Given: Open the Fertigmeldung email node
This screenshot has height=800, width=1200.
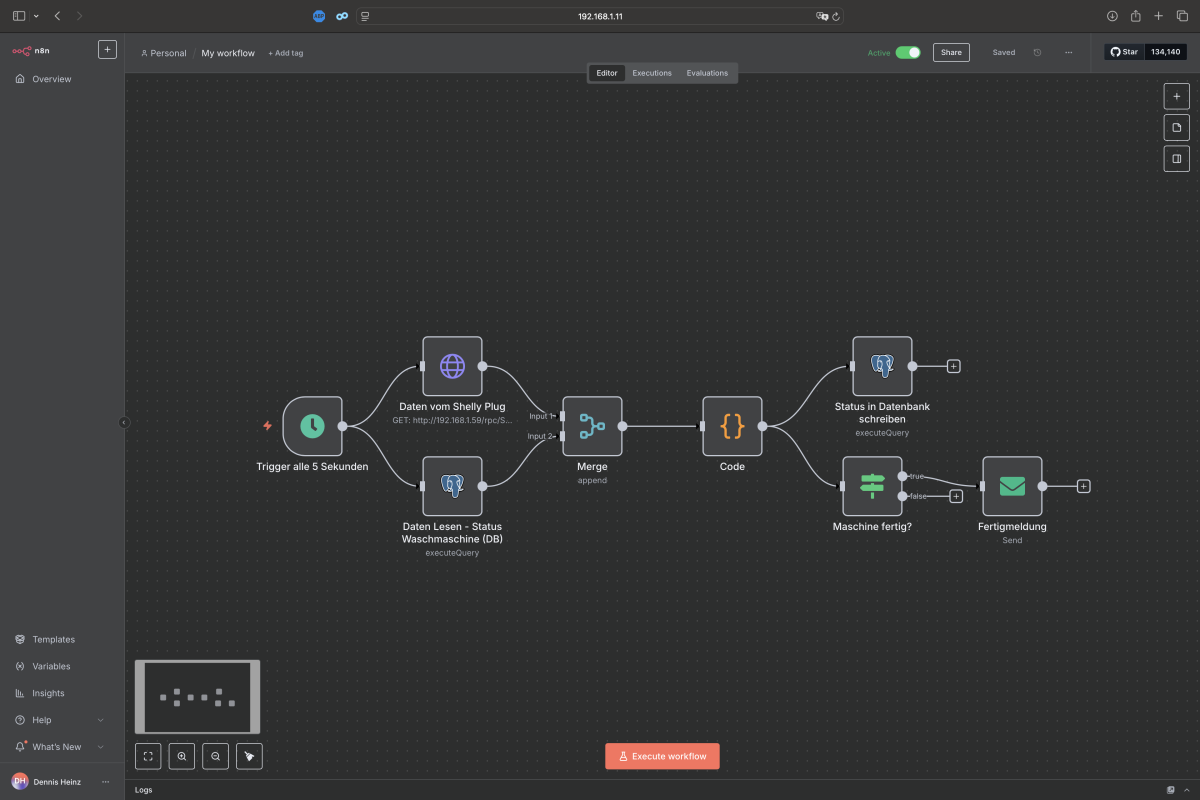Looking at the screenshot, I should [x=1012, y=486].
